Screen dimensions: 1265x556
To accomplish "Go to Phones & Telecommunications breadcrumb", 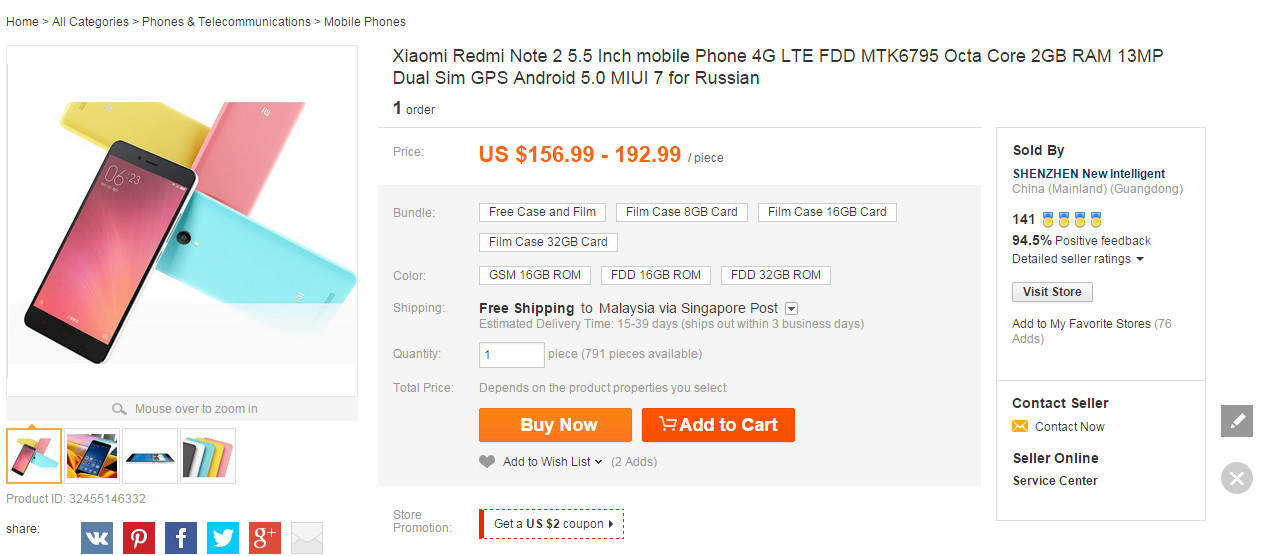I will click(x=226, y=21).
